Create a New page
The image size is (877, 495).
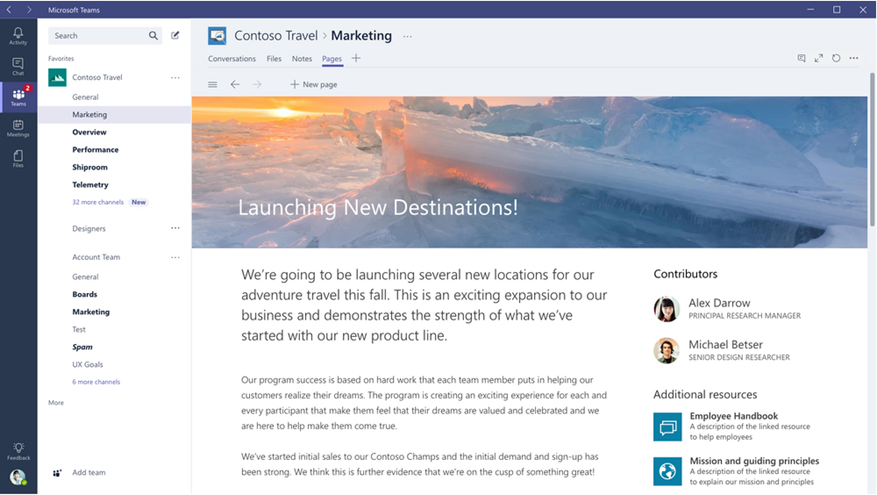[313, 84]
